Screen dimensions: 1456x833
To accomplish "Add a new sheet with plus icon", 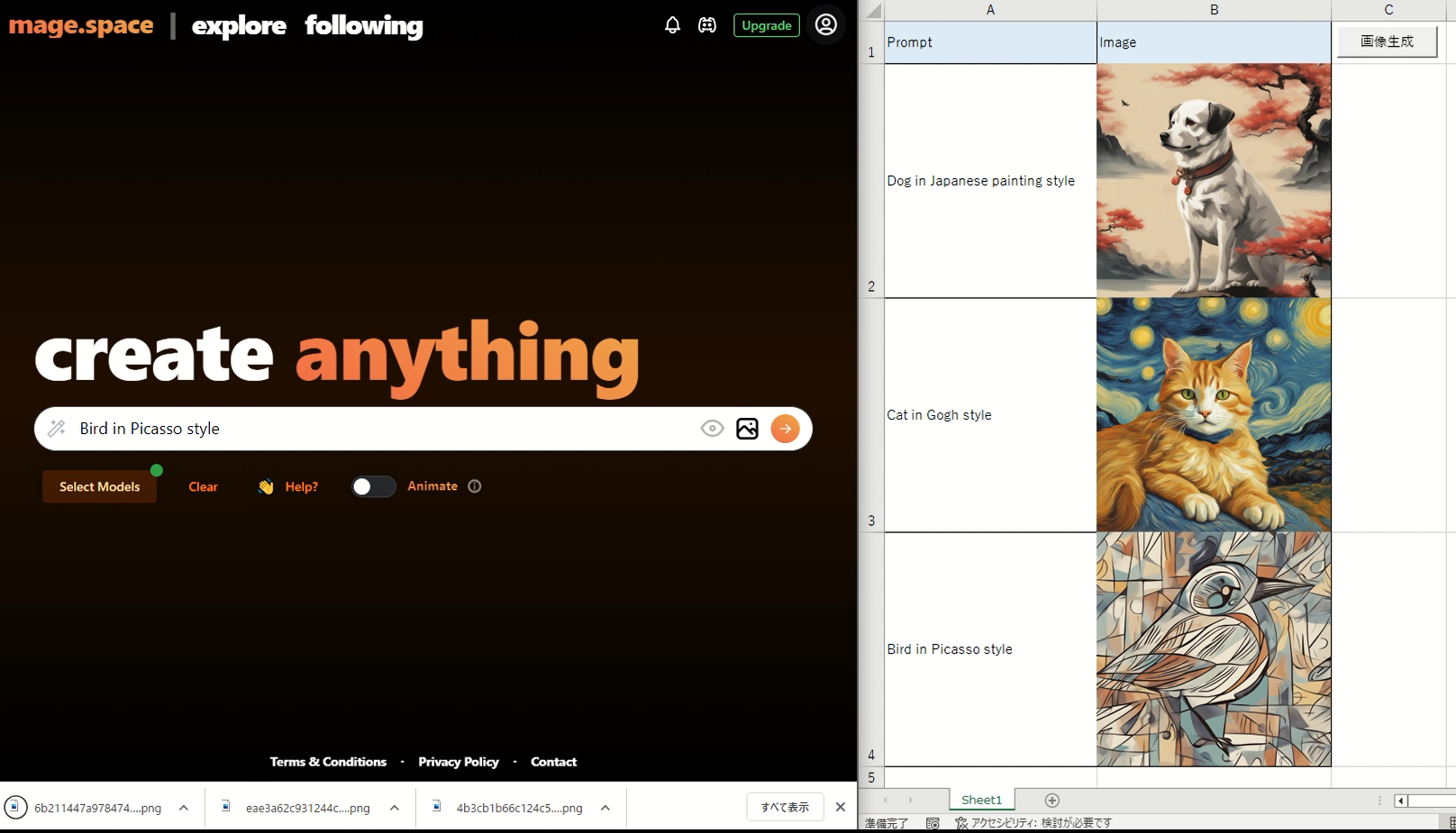I will coord(1051,800).
